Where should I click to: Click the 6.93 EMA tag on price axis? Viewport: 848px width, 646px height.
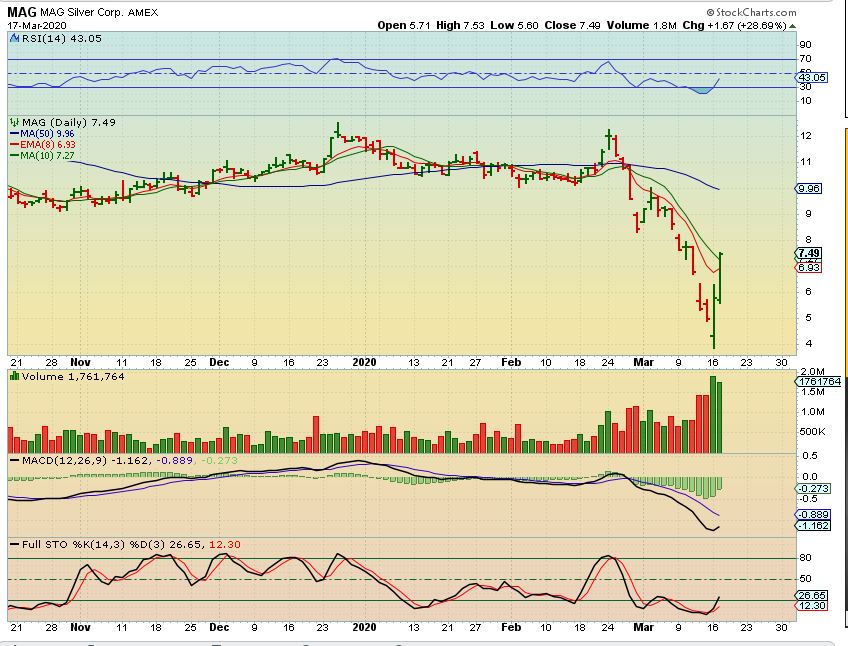click(809, 267)
